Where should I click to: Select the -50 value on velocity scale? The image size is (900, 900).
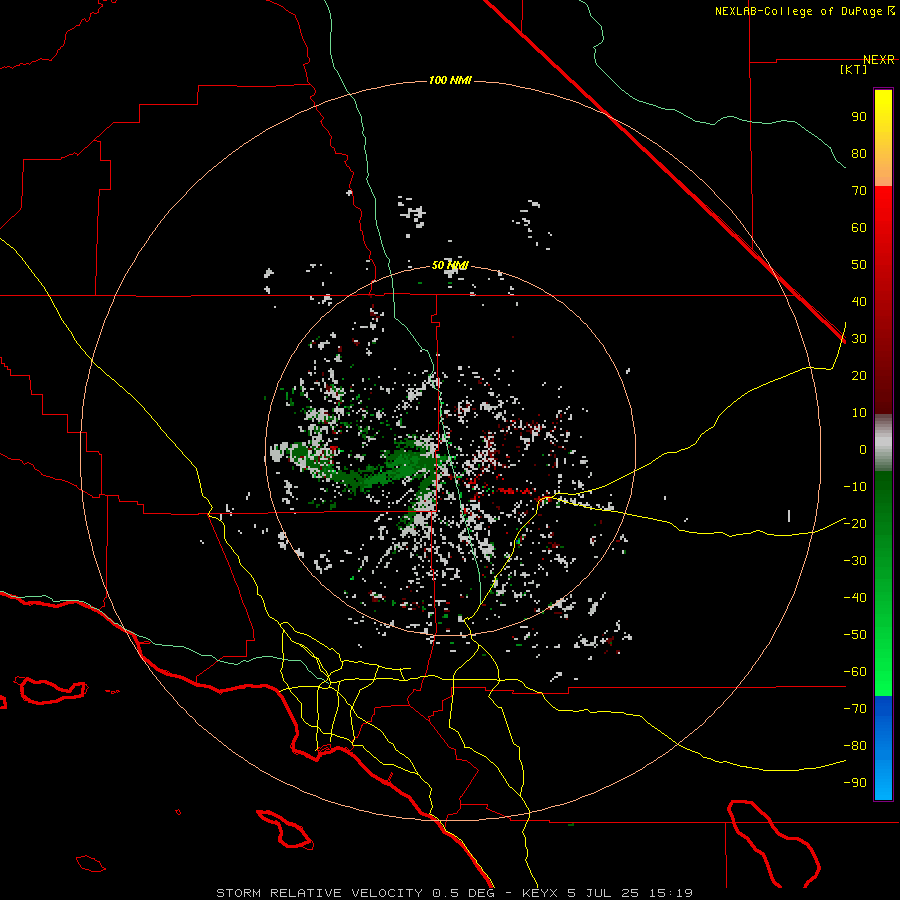tap(855, 635)
